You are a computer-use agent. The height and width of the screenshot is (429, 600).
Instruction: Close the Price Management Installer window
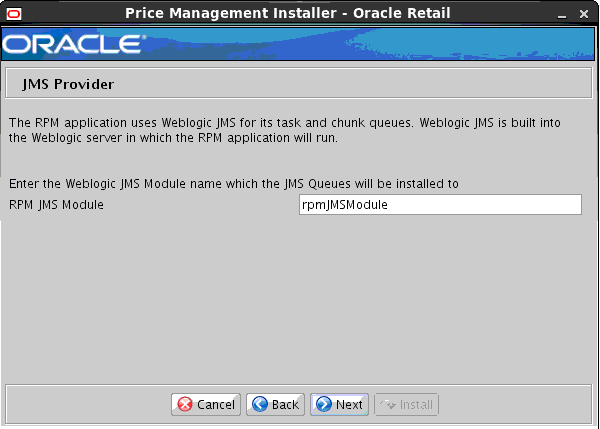[584, 14]
